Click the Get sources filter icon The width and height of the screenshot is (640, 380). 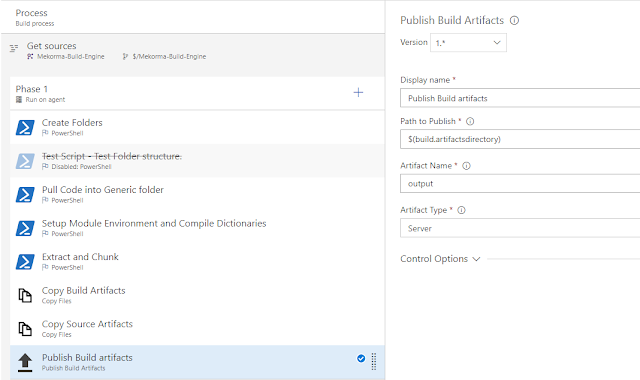pyautogui.click(x=14, y=48)
